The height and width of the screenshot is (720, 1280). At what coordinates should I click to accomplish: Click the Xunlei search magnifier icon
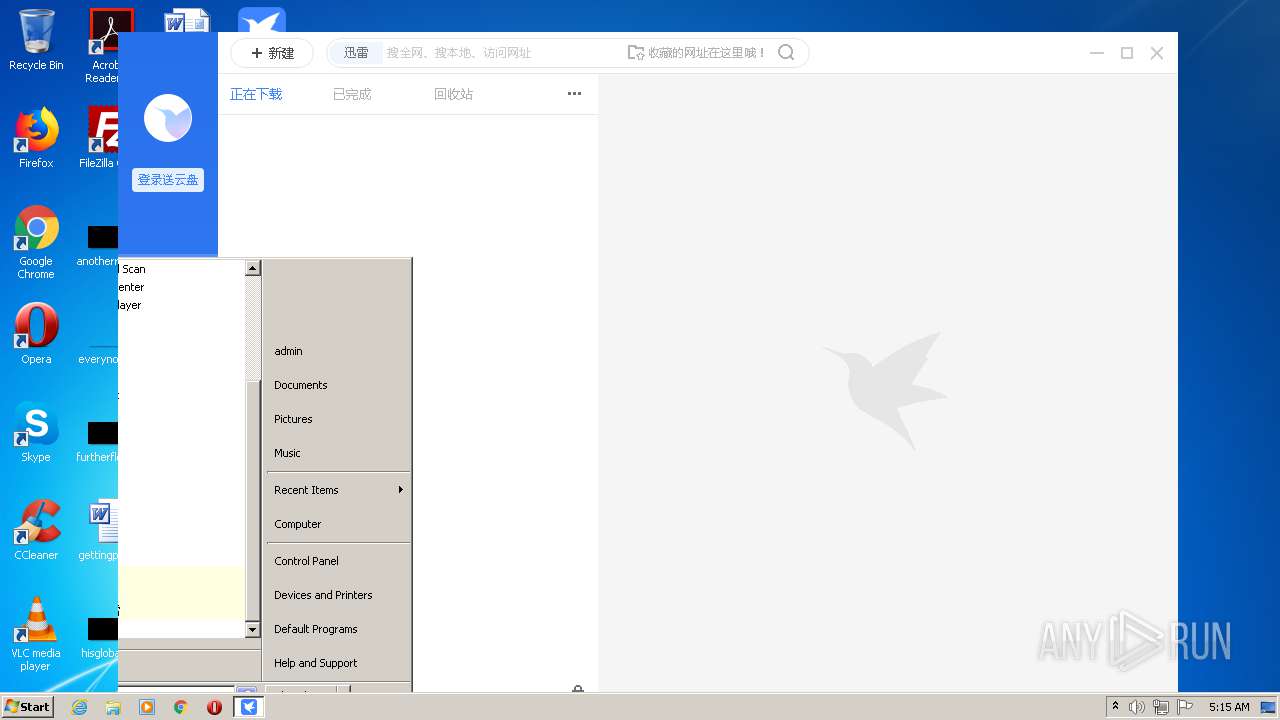coord(786,53)
